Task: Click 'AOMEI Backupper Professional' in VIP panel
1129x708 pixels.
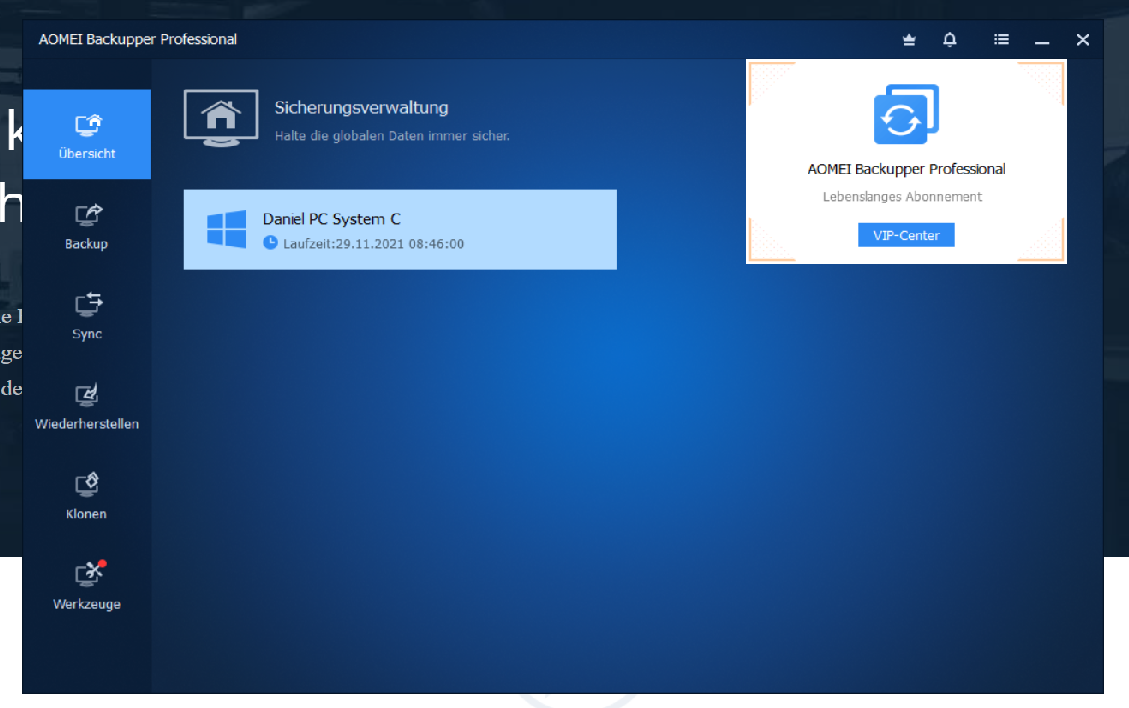Action: coord(906,169)
